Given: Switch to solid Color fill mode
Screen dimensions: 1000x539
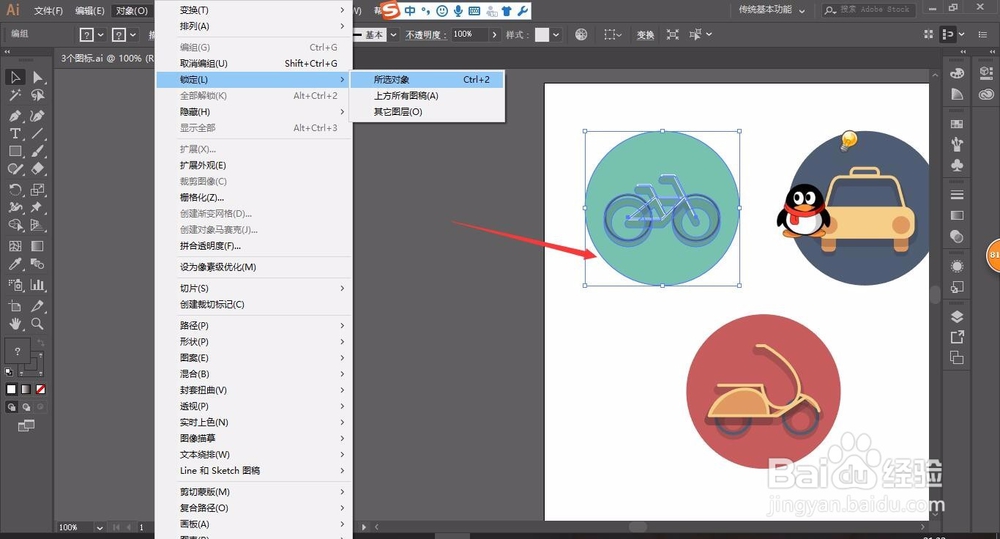Looking at the screenshot, I should pyautogui.click(x=11, y=389).
